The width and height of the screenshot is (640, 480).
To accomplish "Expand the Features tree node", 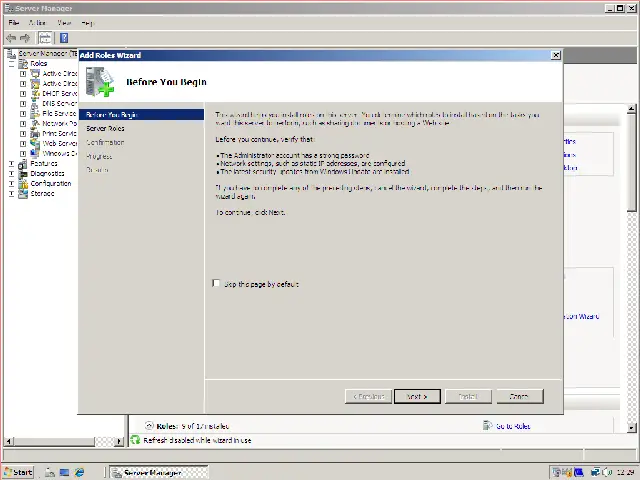I will (x=11, y=164).
